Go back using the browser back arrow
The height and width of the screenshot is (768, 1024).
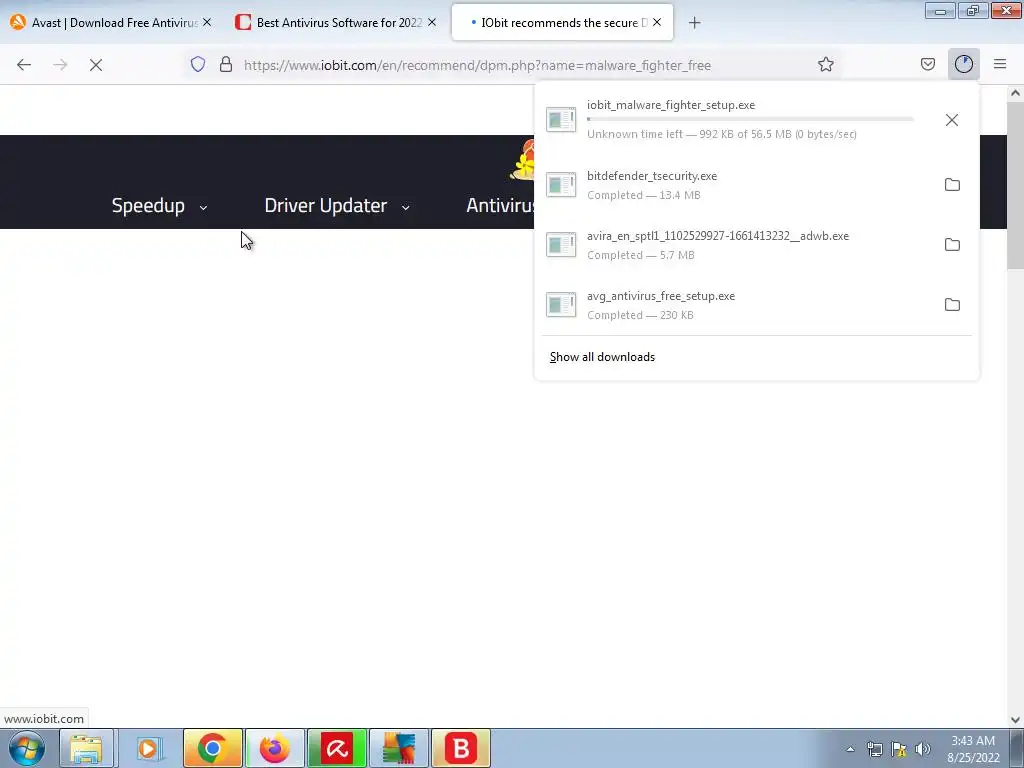coord(24,65)
